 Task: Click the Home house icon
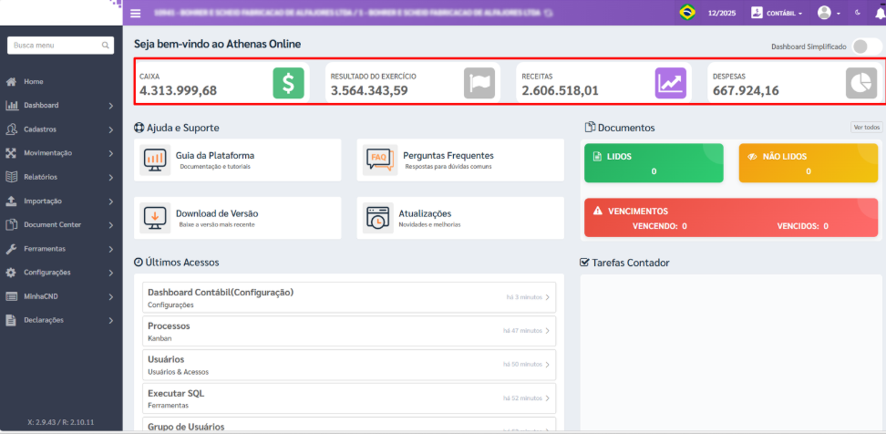click(x=11, y=82)
